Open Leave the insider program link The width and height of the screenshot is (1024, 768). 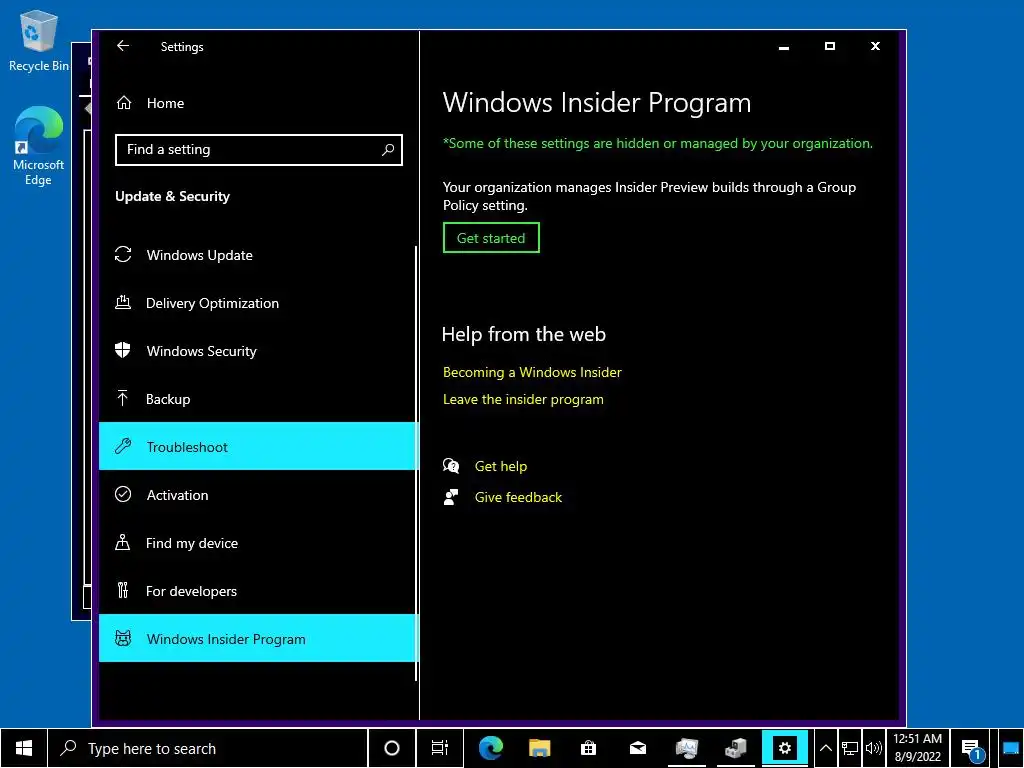tap(523, 399)
